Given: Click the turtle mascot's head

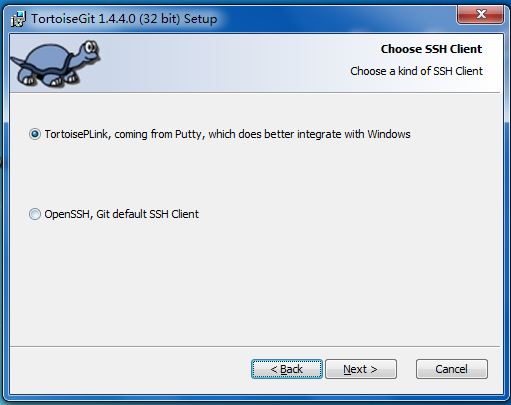Looking at the screenshot, I should click(x=89, y=51).
